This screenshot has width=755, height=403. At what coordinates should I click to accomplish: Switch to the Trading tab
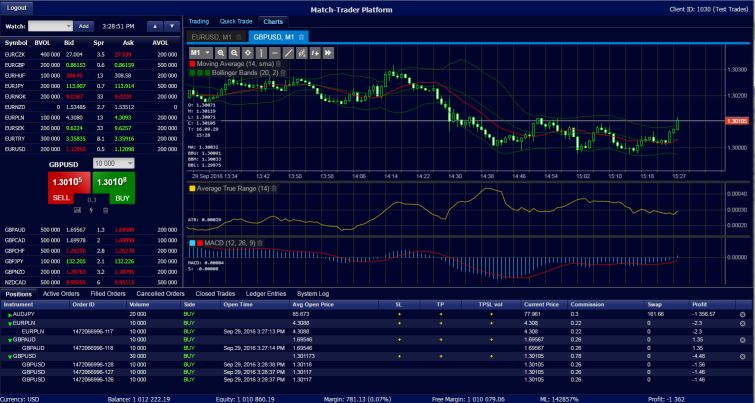199,22
